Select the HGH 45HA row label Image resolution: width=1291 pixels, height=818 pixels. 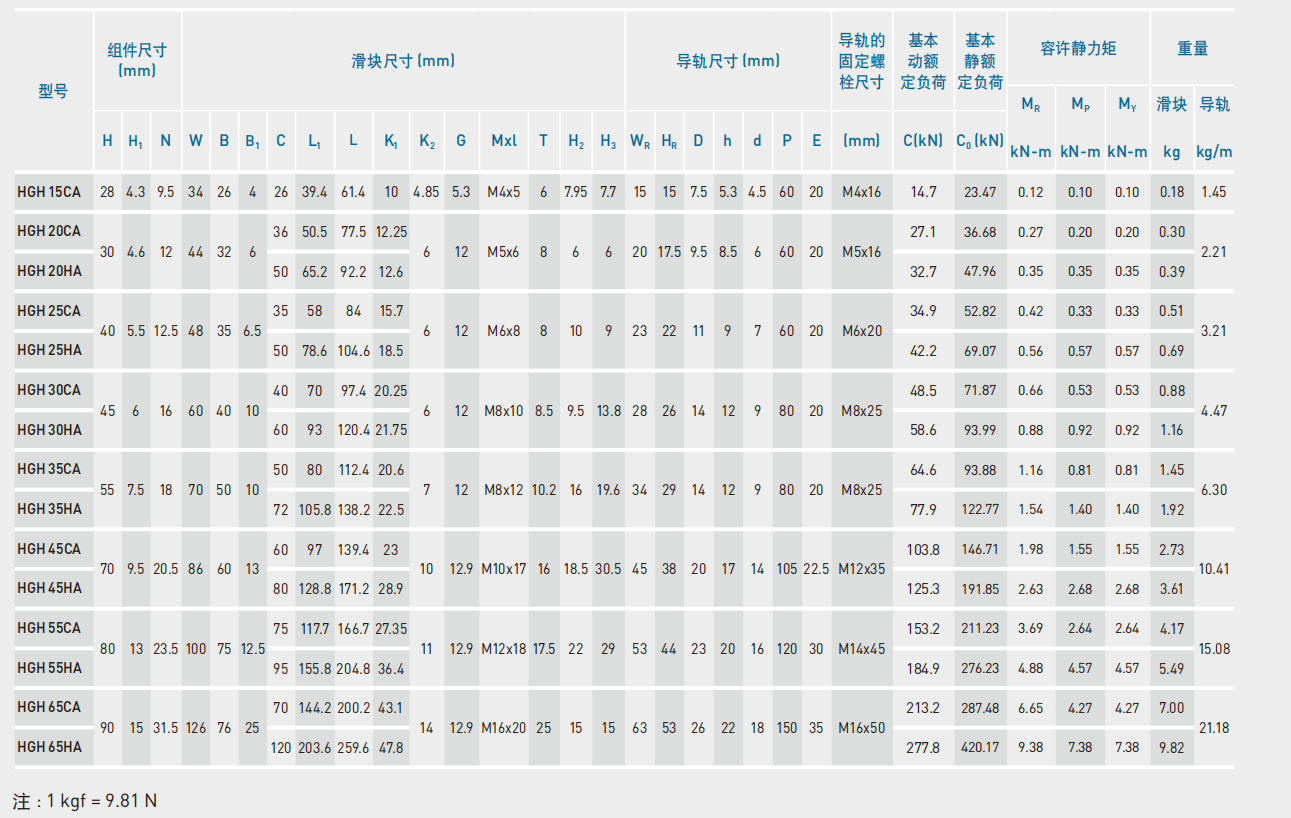(x=49, y=588)
